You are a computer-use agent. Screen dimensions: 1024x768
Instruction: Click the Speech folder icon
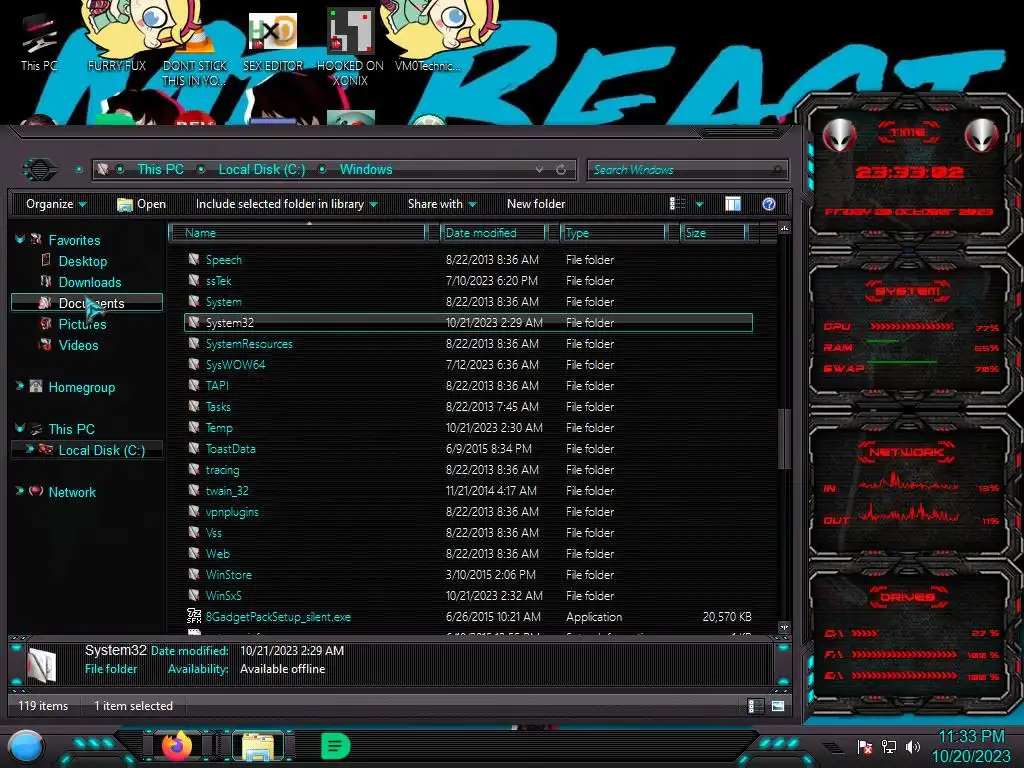point(194,259)
